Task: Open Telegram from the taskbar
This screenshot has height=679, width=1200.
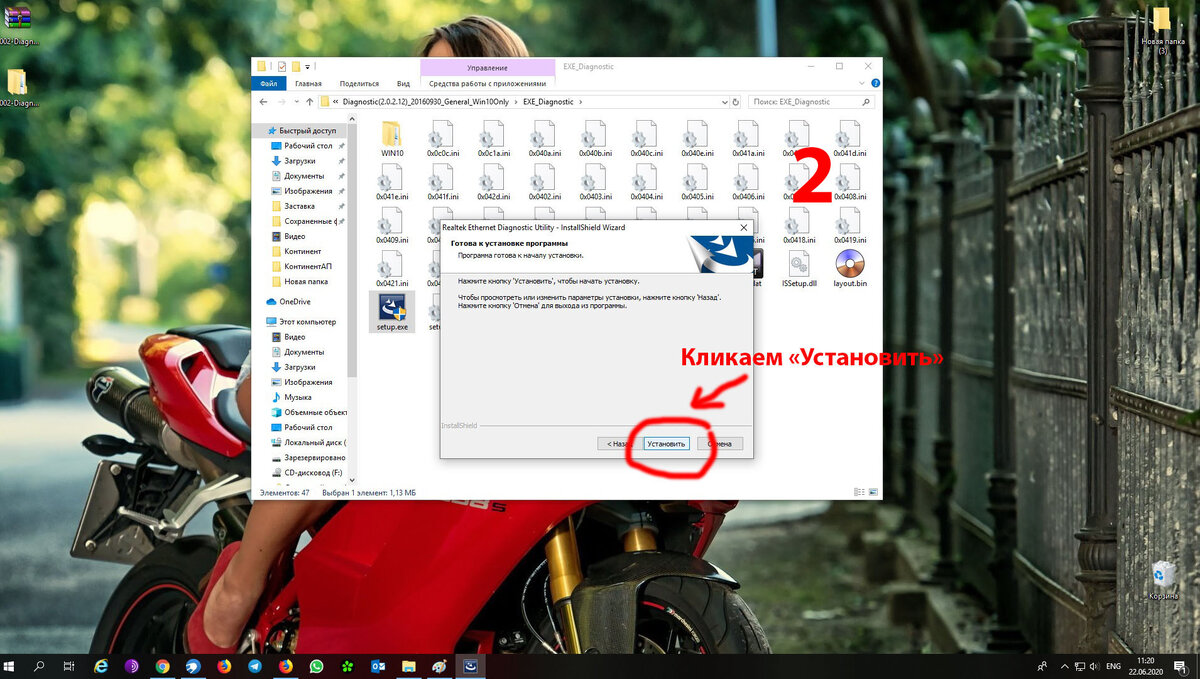Action: coord(255,667)
